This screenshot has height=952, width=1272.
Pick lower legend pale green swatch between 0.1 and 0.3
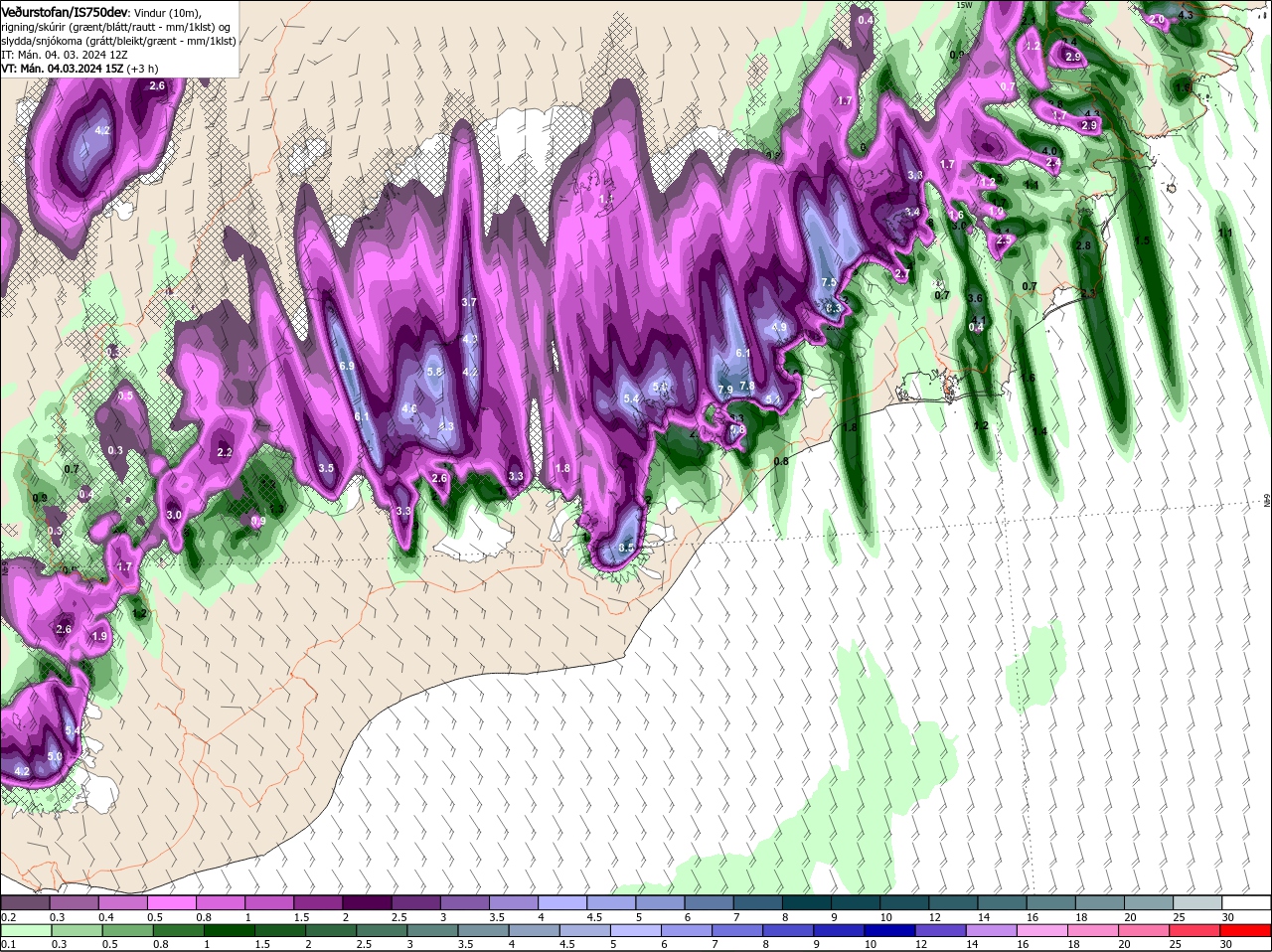[26, 931]
